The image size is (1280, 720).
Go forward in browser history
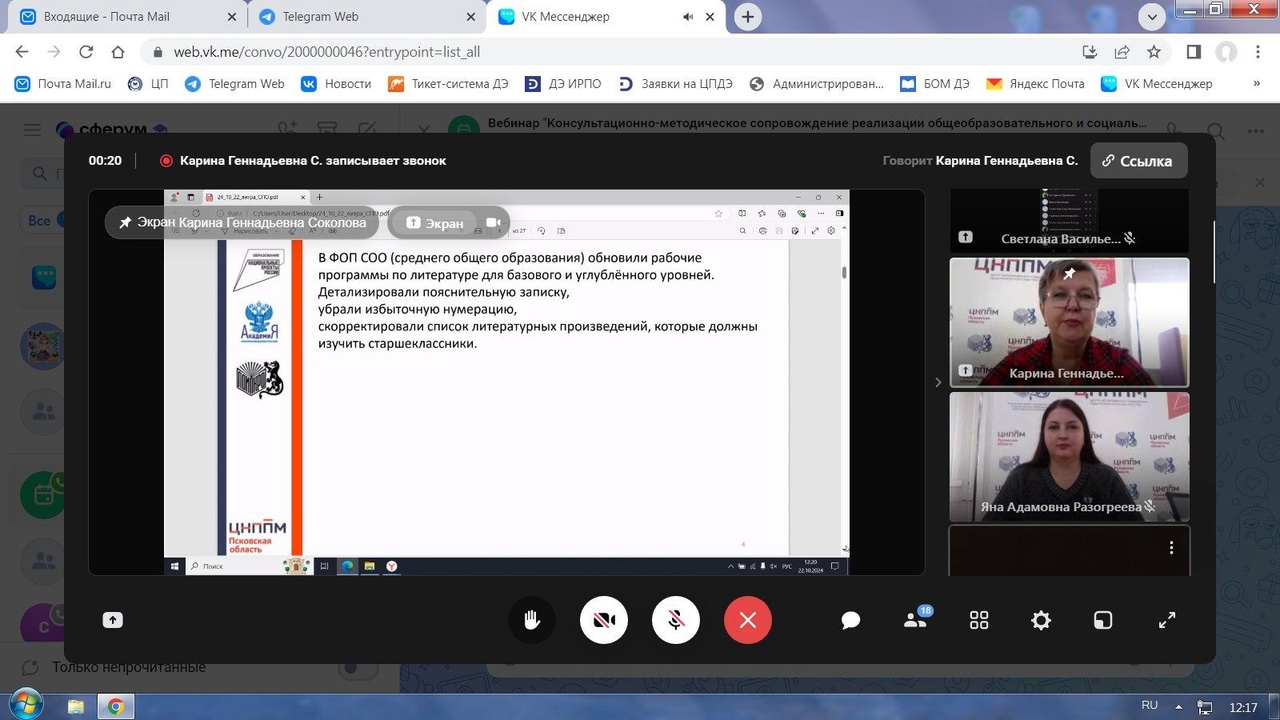[x=54, y=52]
